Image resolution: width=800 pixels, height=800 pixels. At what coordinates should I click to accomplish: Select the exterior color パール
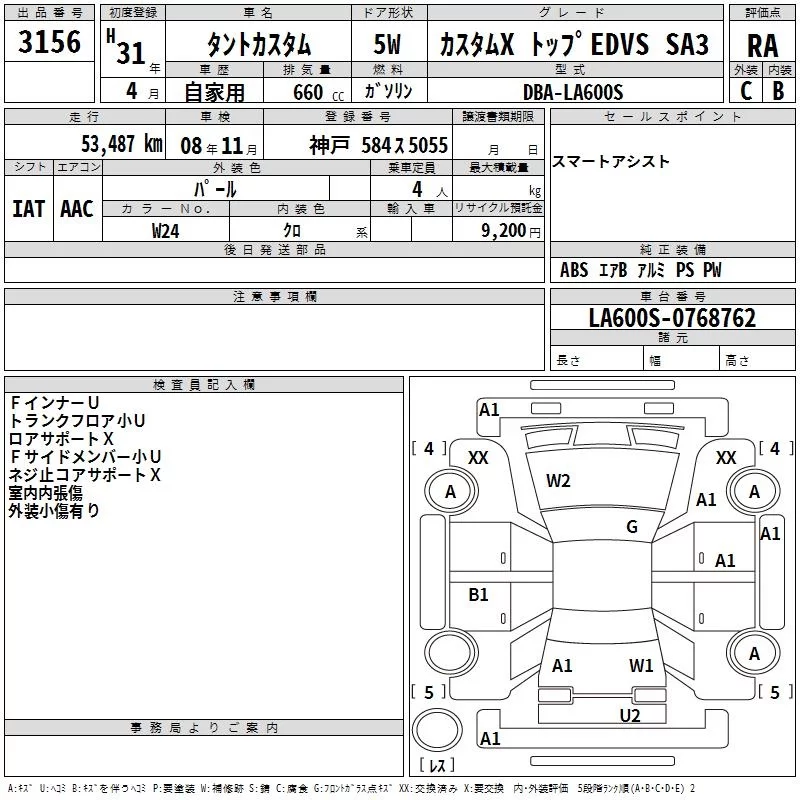pos(215,189)
